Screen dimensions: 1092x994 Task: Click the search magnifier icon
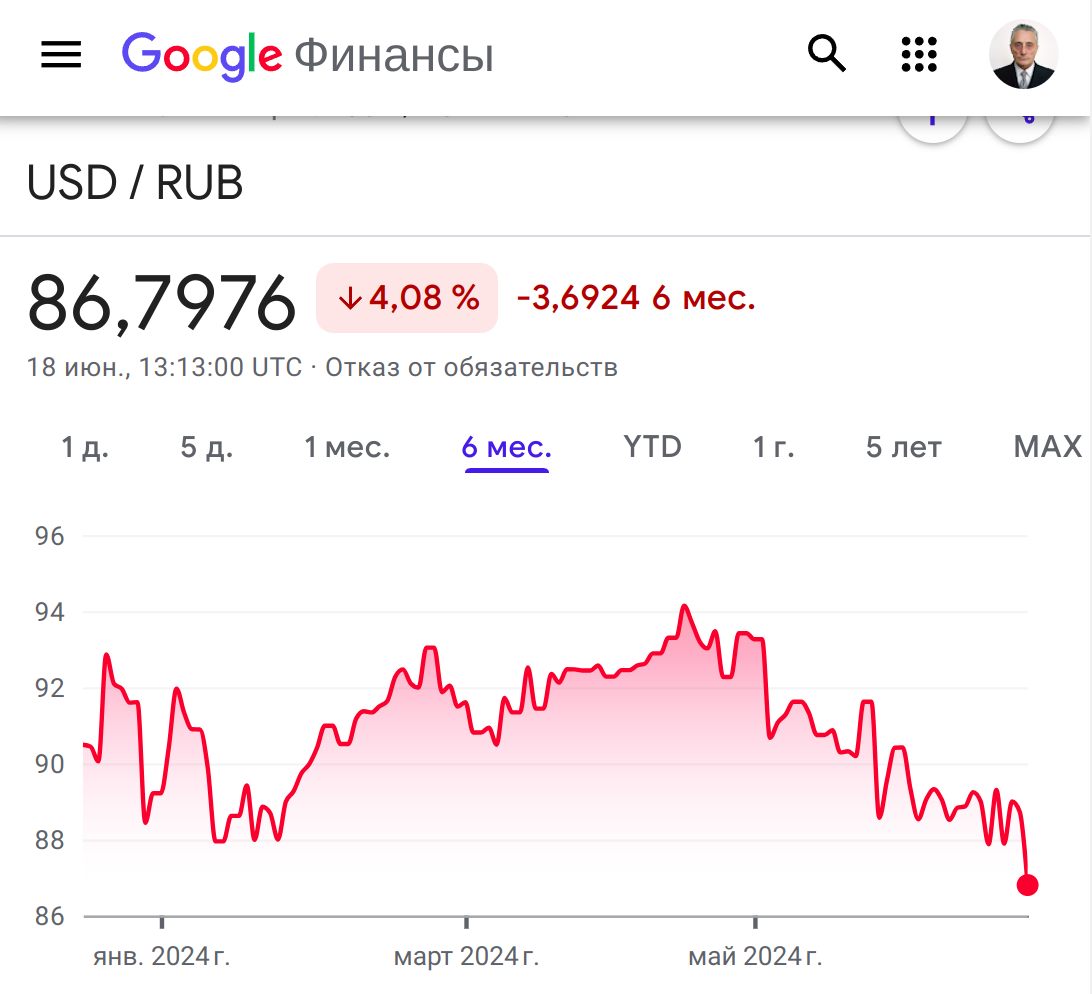click(x=827, y=54)
